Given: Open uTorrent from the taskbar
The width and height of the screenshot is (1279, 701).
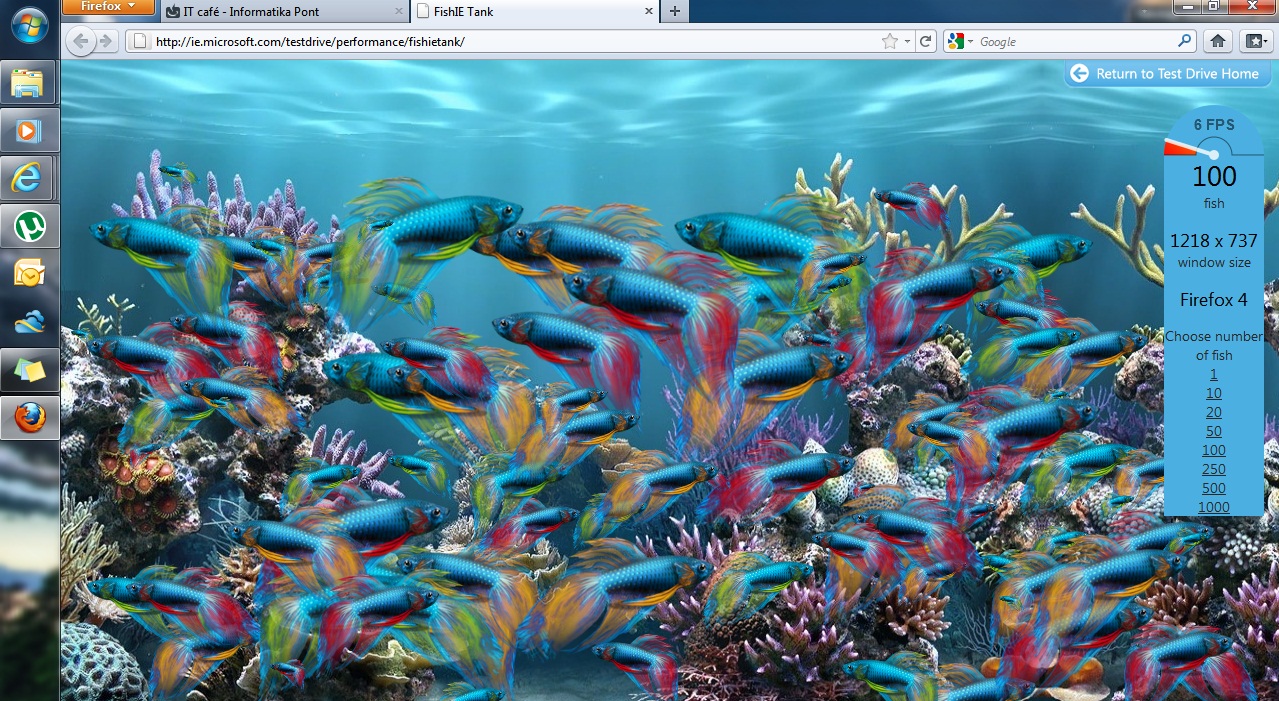Looking at the screenshot, I should (29, 226).
